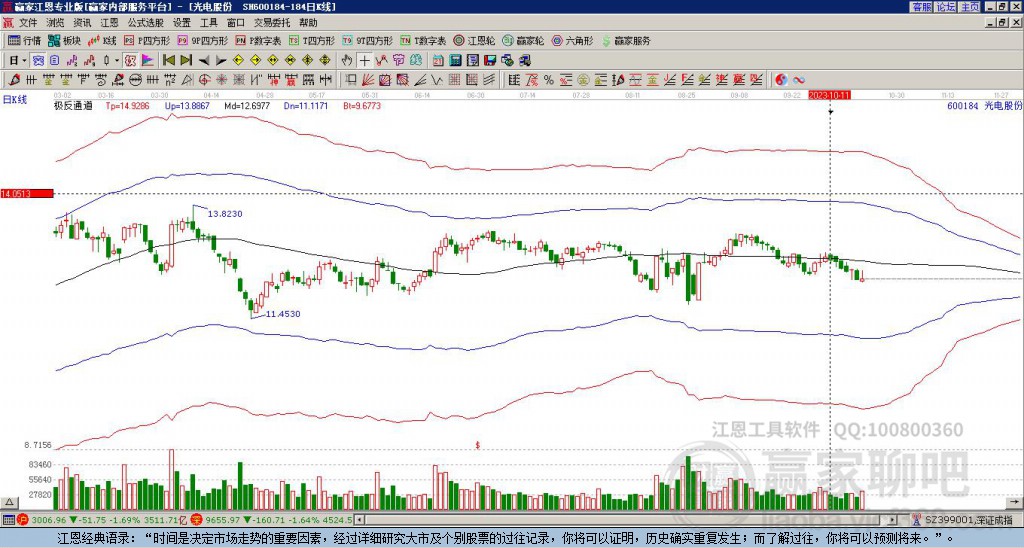
Task: Select the hand pan tool
Action: pos(347,61)
